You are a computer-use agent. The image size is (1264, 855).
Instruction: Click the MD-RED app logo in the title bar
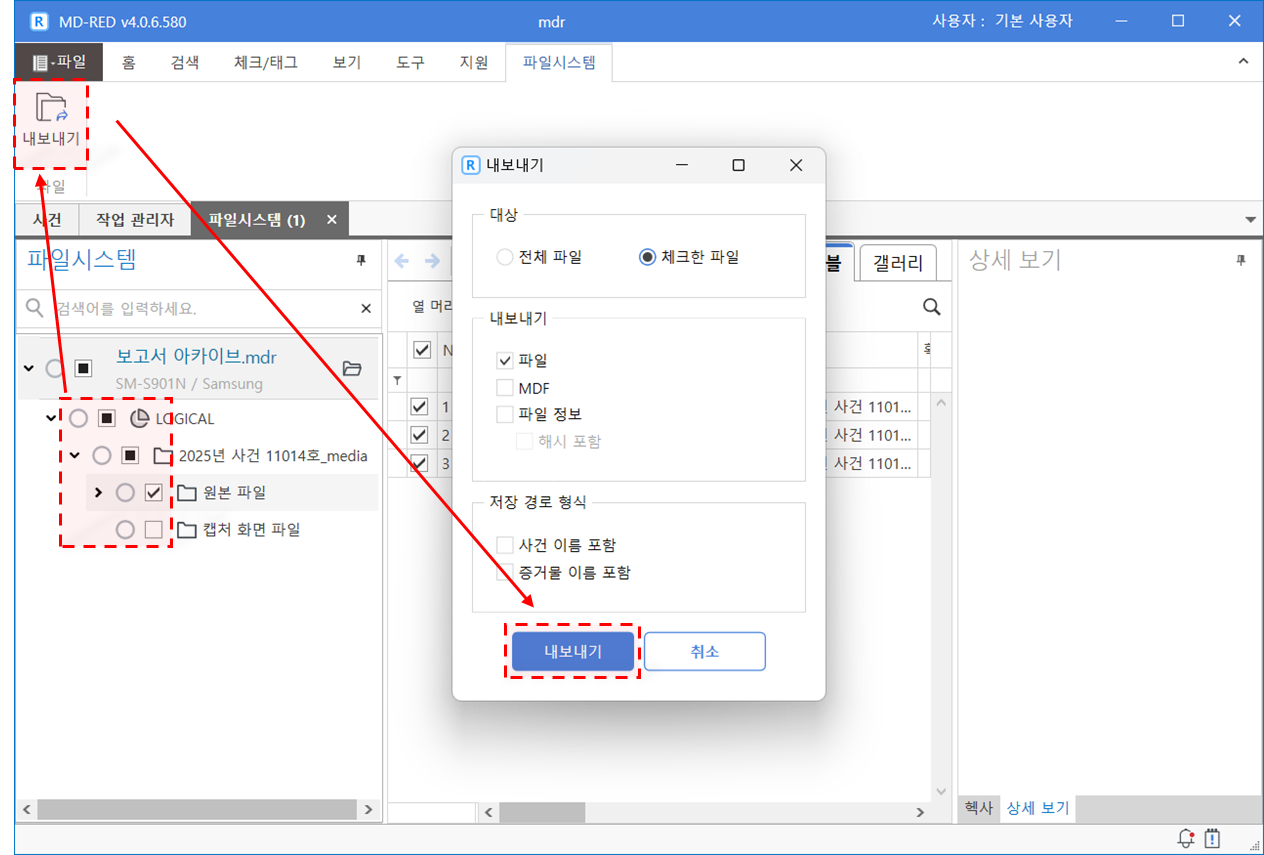pos(39,21)
